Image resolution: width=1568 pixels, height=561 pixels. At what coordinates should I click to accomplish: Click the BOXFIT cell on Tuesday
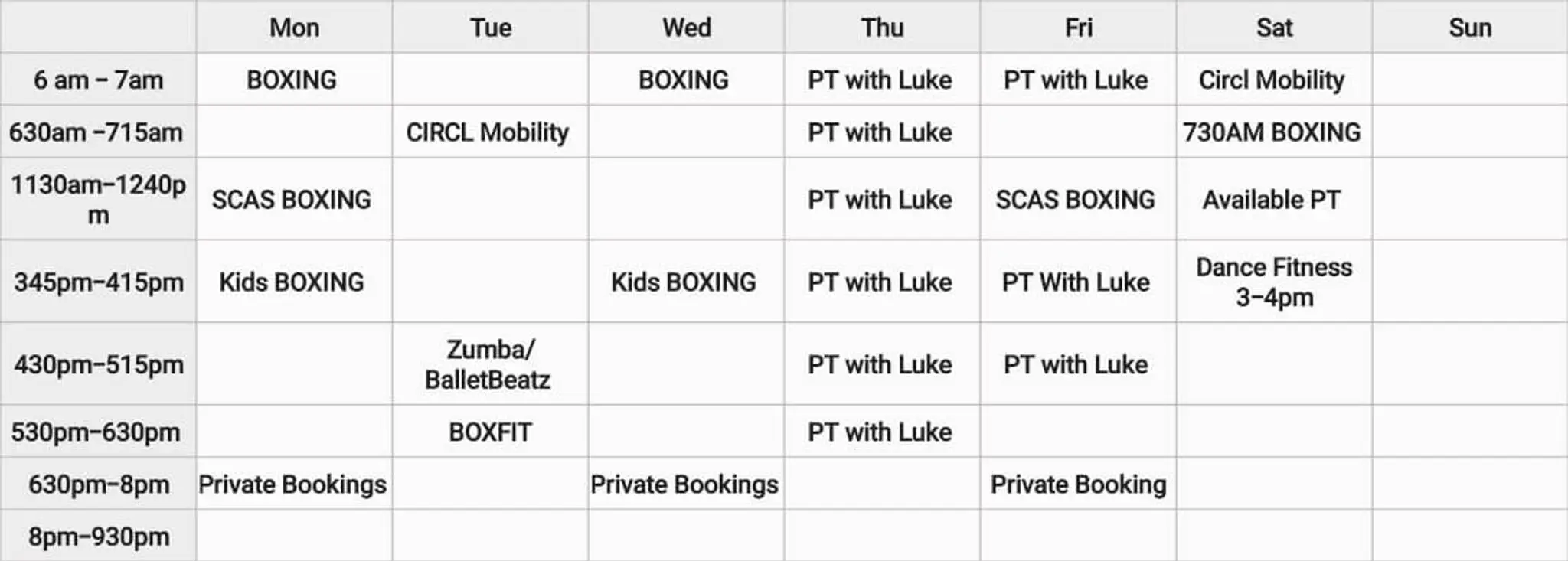point(490,432)
